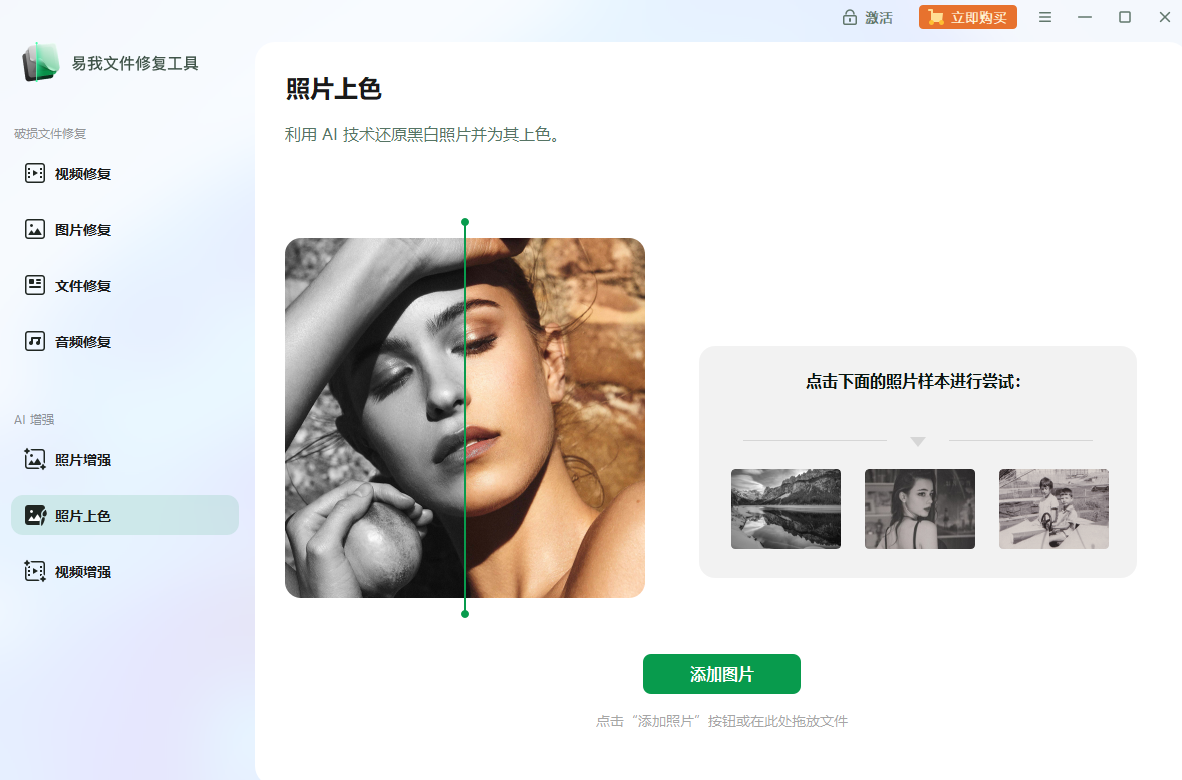
Task: Click the image repair (图片修复) icon
Action: [35, 229]
